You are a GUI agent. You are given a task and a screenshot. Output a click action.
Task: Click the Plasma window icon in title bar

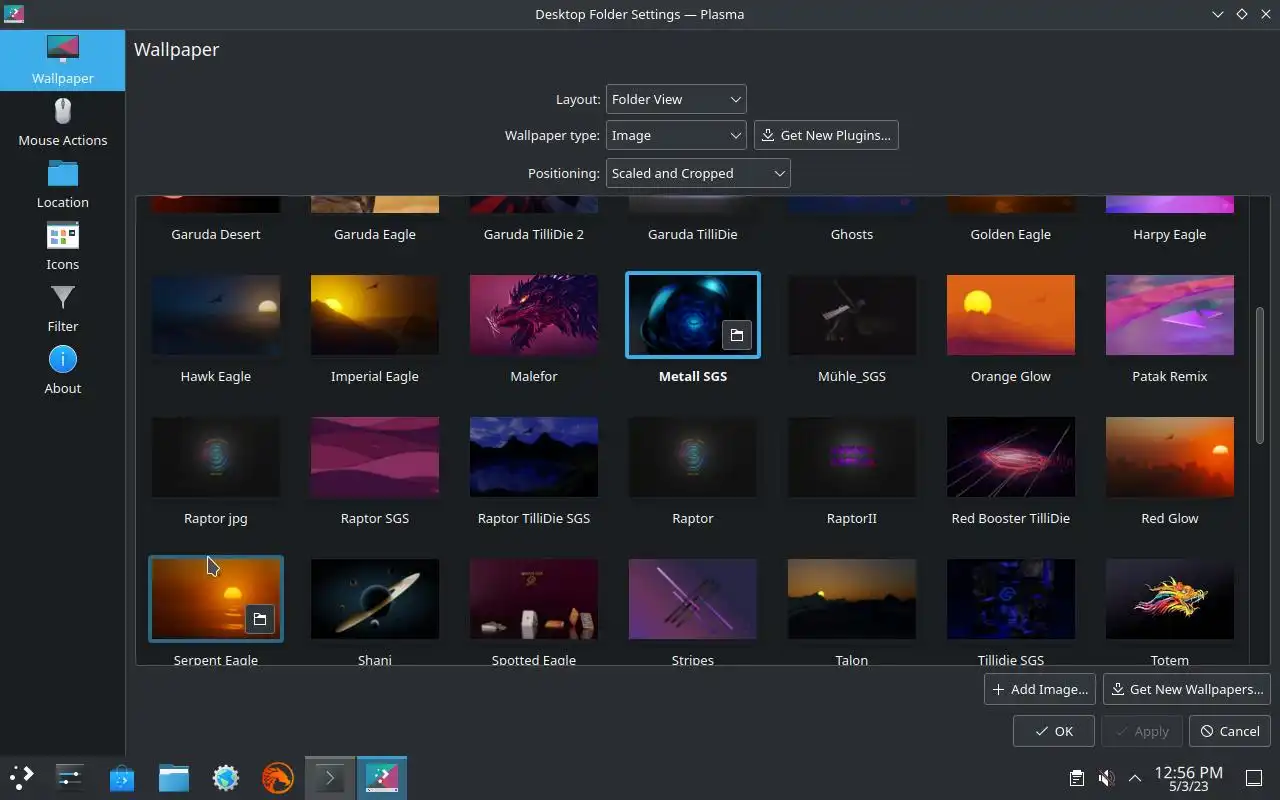click(15, 14)
